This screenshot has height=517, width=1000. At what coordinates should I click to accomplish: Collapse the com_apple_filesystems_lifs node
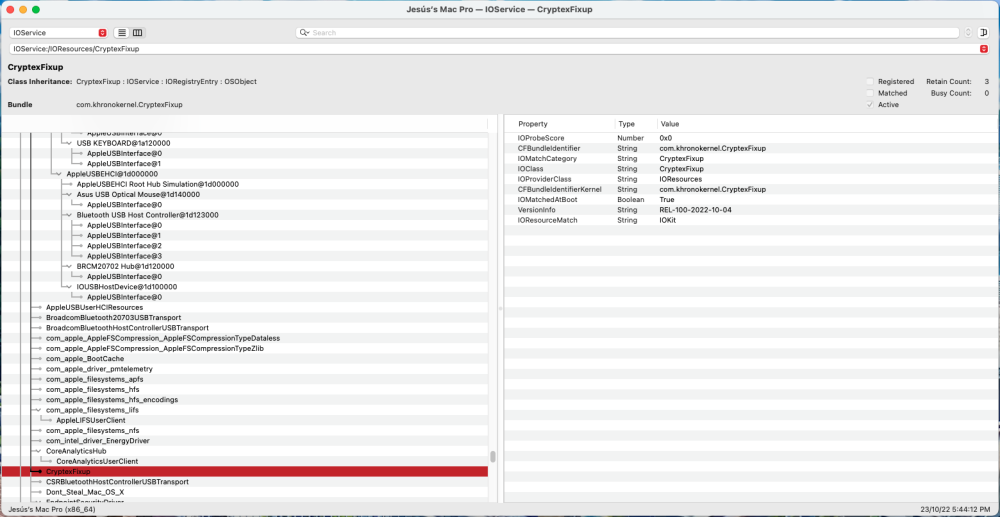tap(40, 410)
